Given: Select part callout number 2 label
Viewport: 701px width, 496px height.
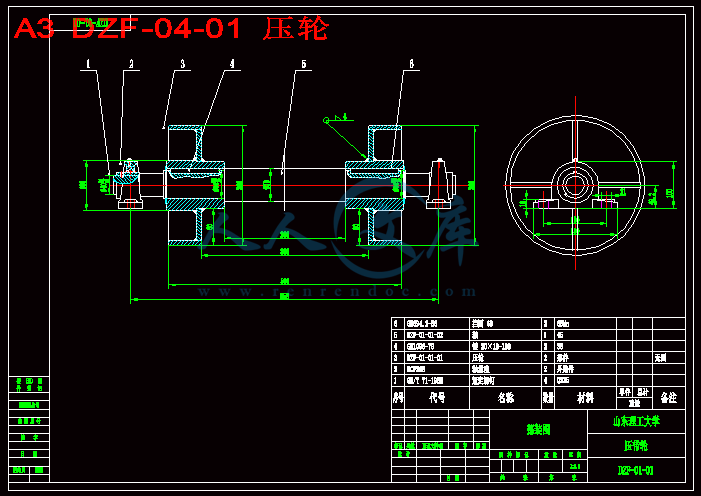Looking at the screenshot, I should click(131, 64).
